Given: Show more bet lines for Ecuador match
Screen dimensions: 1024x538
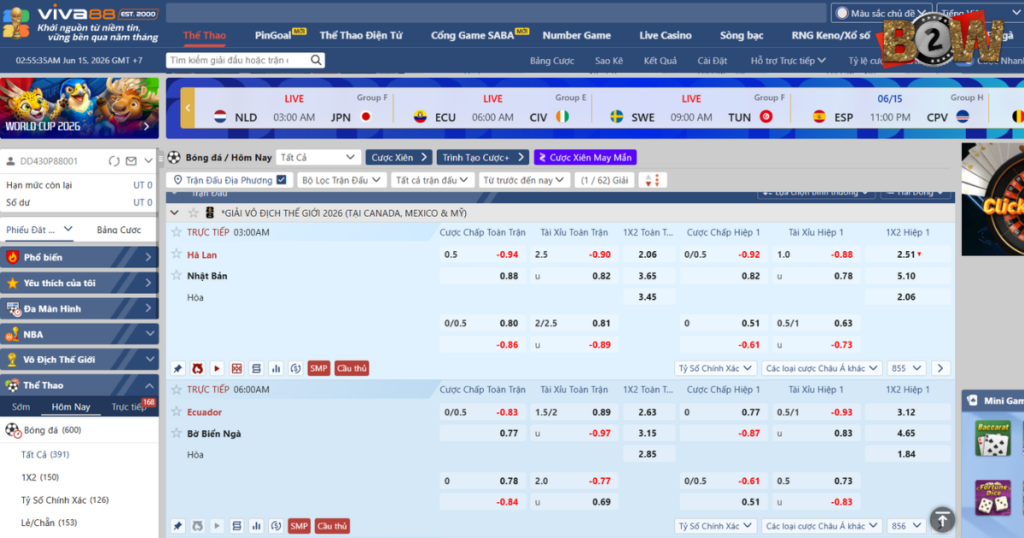Looking at the screenshot, I should (236, 526).
